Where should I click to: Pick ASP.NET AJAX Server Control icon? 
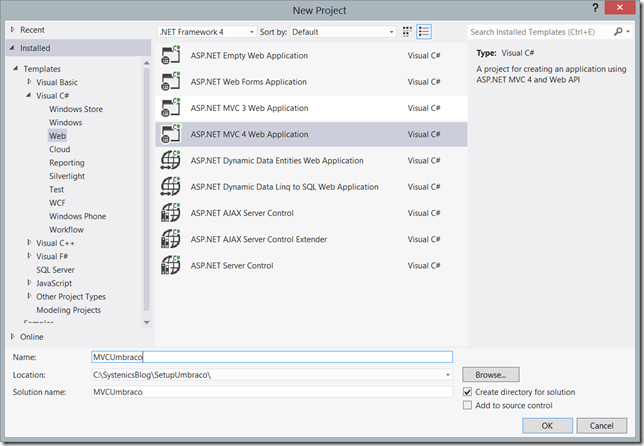170,213
